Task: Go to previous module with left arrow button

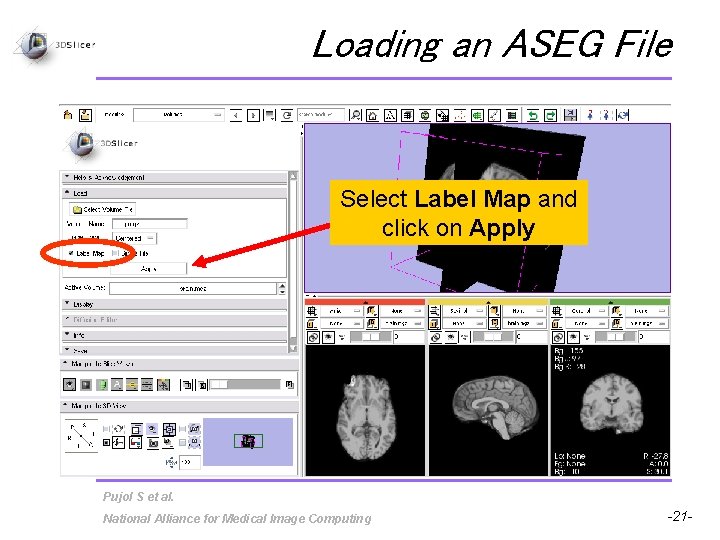Action: click(236, 115)
